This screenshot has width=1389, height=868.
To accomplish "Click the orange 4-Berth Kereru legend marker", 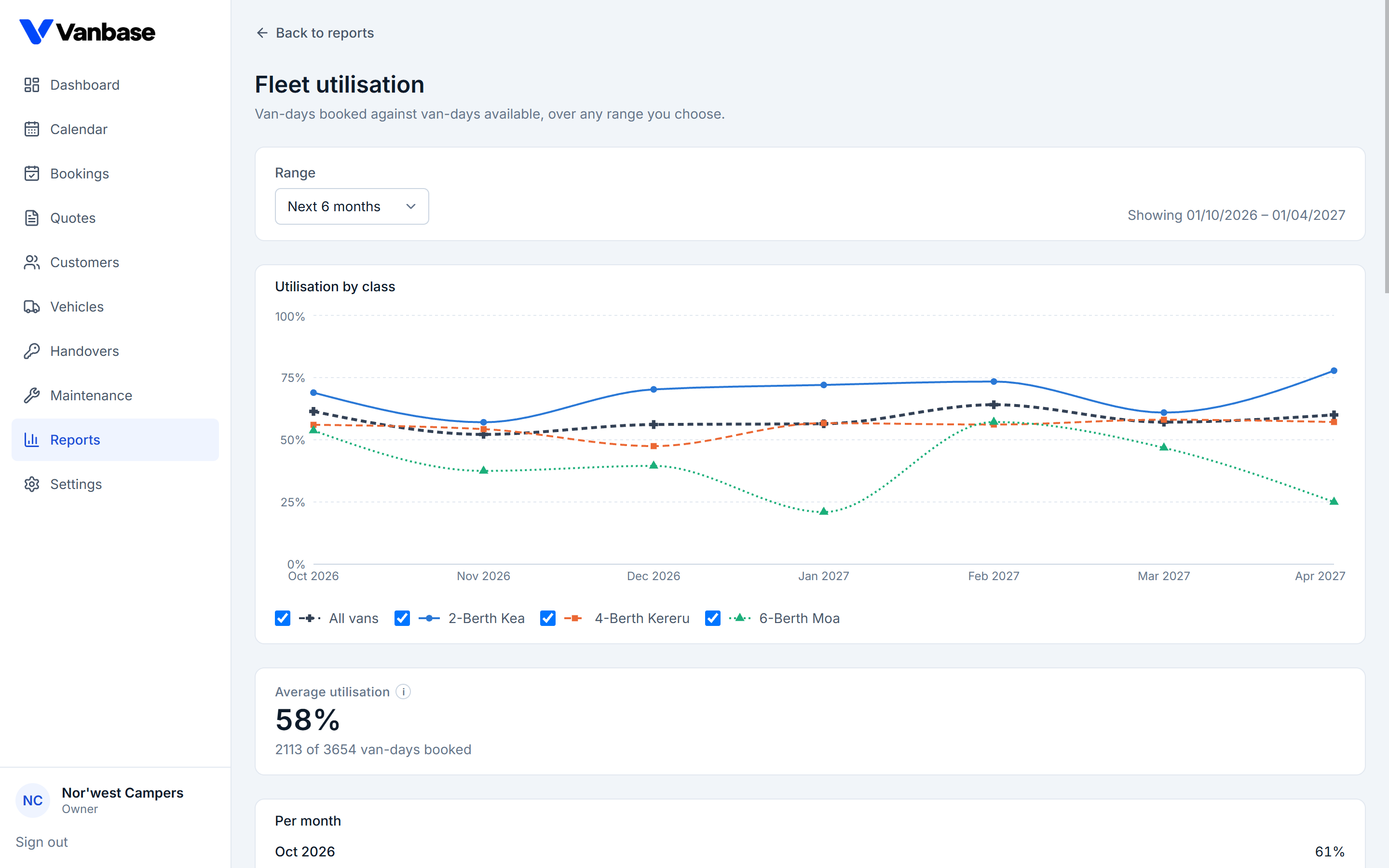I will pos(574,618).
